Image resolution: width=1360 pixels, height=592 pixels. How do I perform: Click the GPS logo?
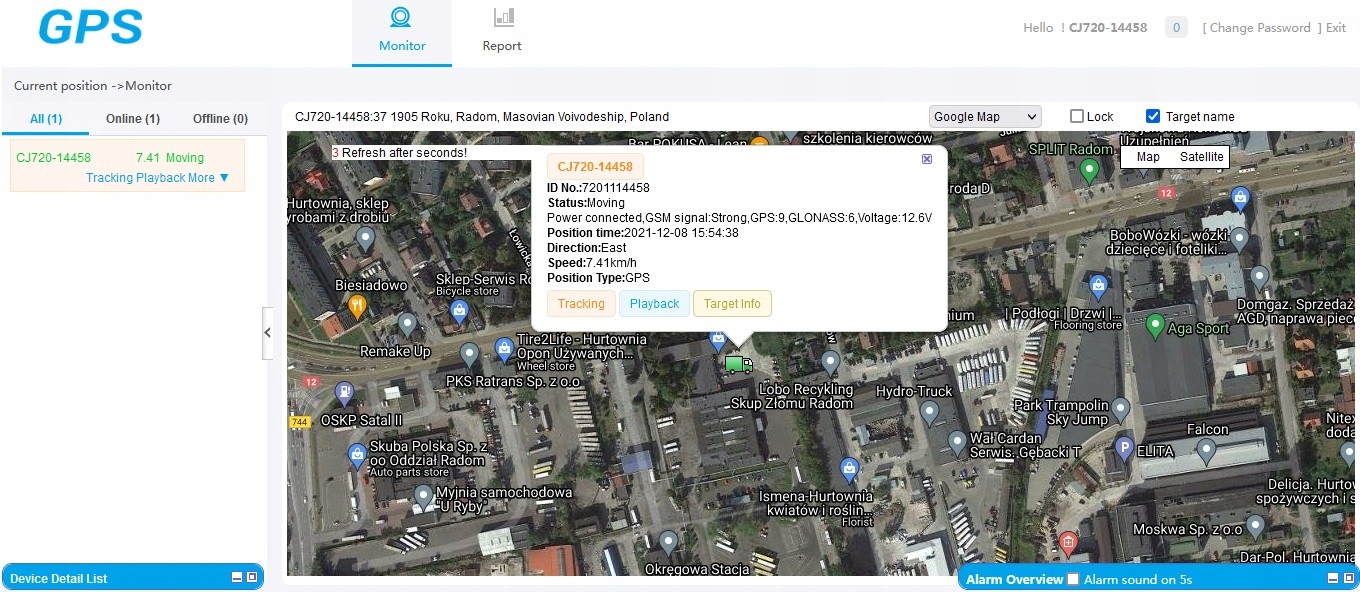coord(90,28)
